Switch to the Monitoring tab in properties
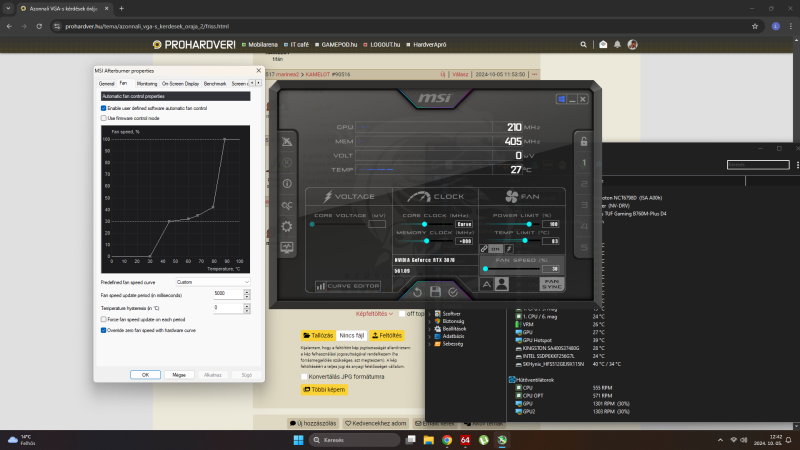Image resolution: width=800 pixels, height=450 pixels. click(146, 84)
